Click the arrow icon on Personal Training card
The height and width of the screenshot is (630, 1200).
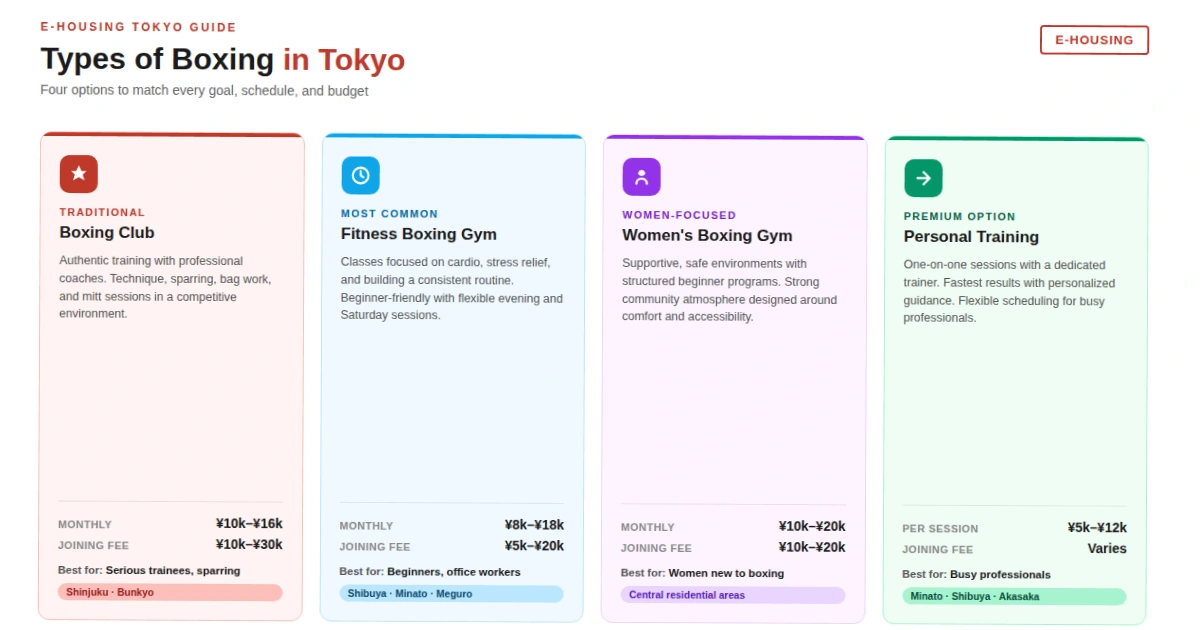point(923,177)
